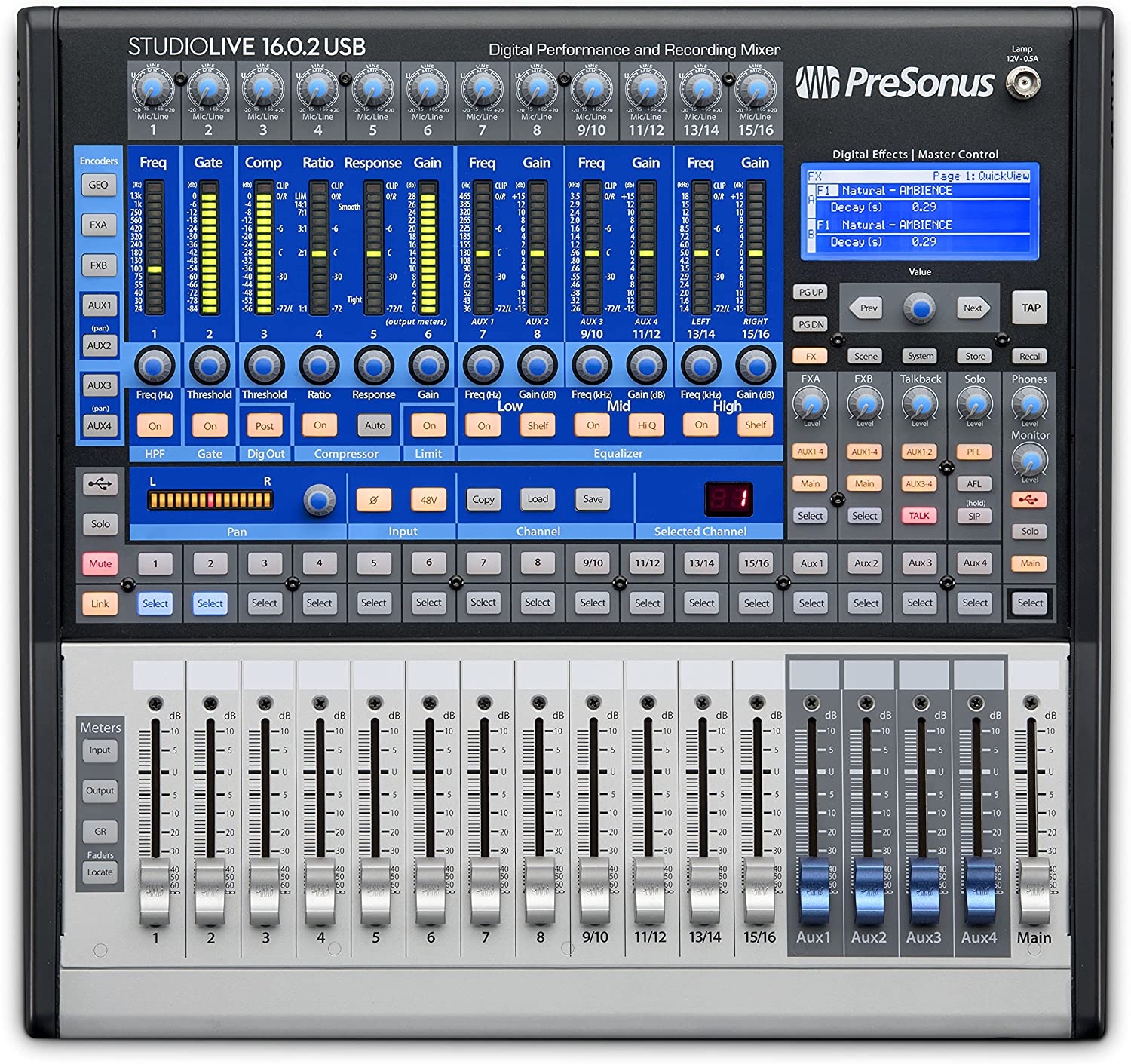Toggle the compressor Auto button
Screen dimensions: 1131x1064
375,427
